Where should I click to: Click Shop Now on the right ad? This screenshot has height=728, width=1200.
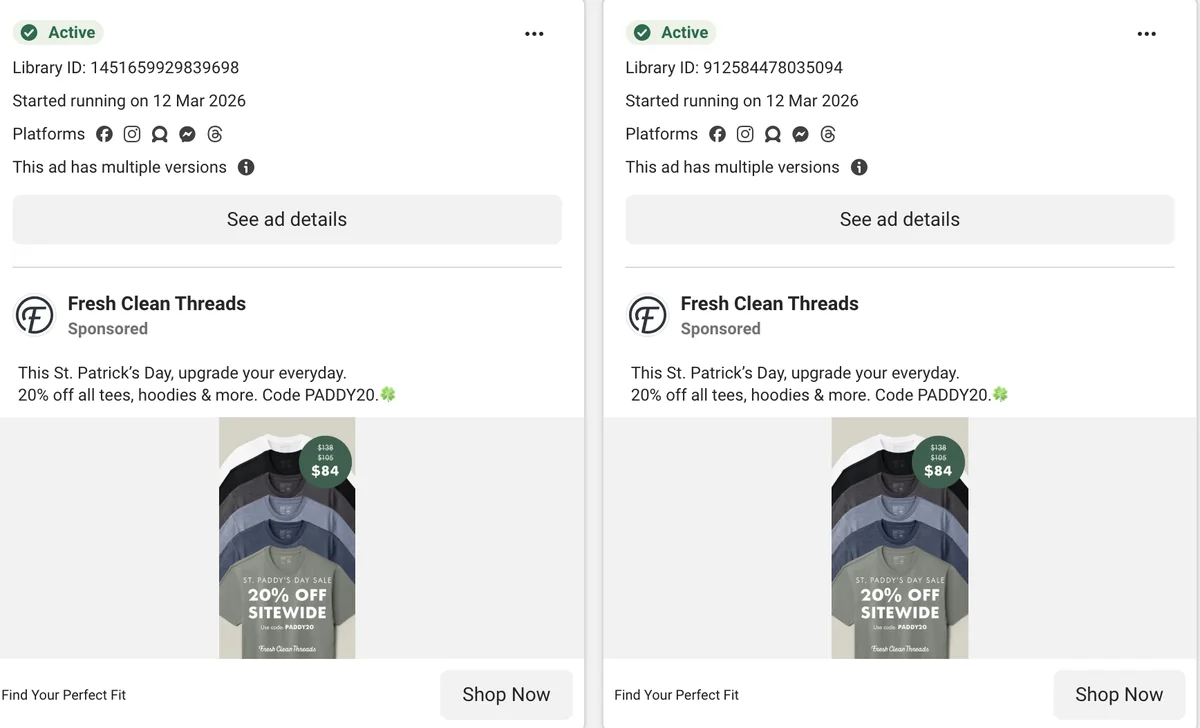click(1119, 694)
